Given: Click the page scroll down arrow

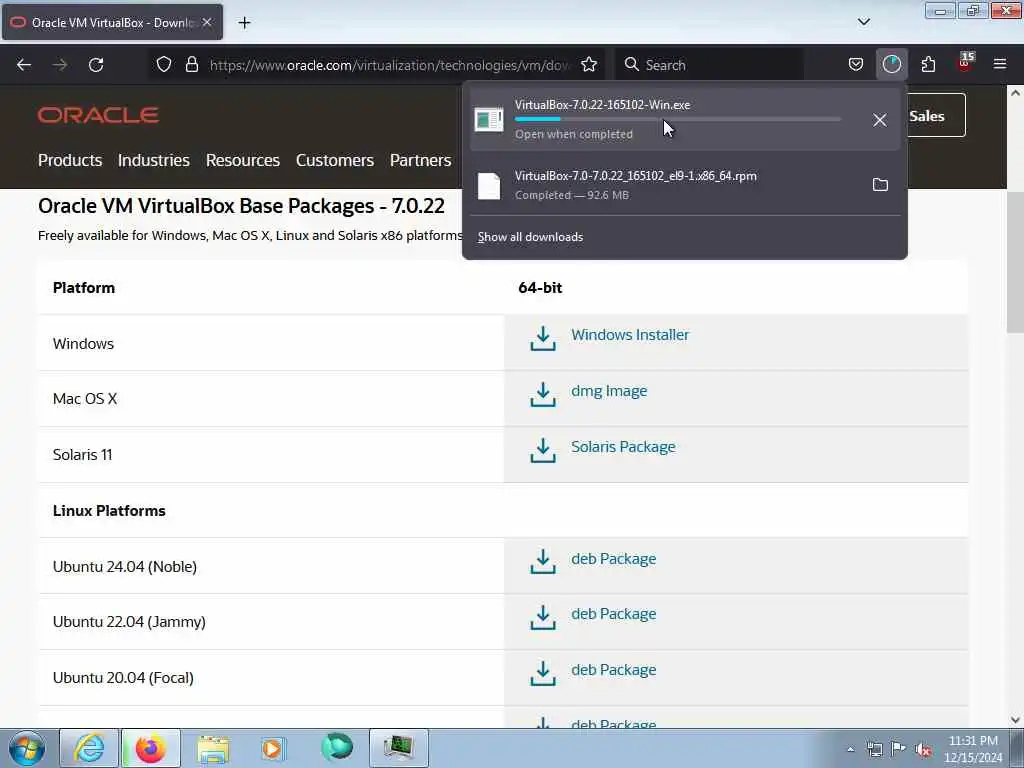Looking at the screenshot, I should click(x=1016, y=720).
